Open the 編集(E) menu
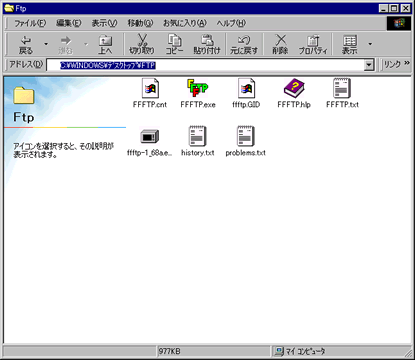The image size is (415, 360). (x=69, y=23)
